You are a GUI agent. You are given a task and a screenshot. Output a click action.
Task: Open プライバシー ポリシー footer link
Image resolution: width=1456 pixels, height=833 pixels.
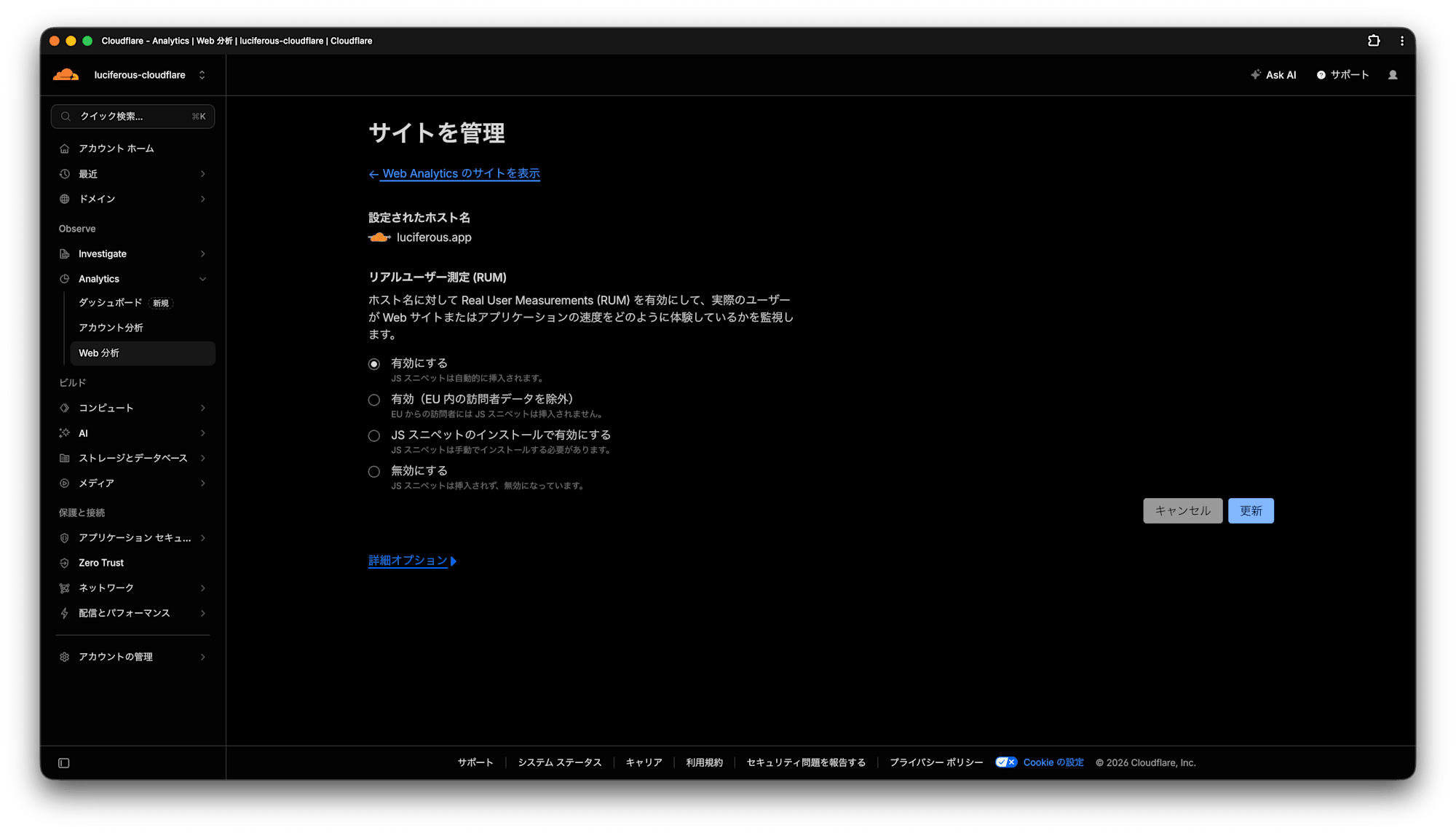(936, 762)
